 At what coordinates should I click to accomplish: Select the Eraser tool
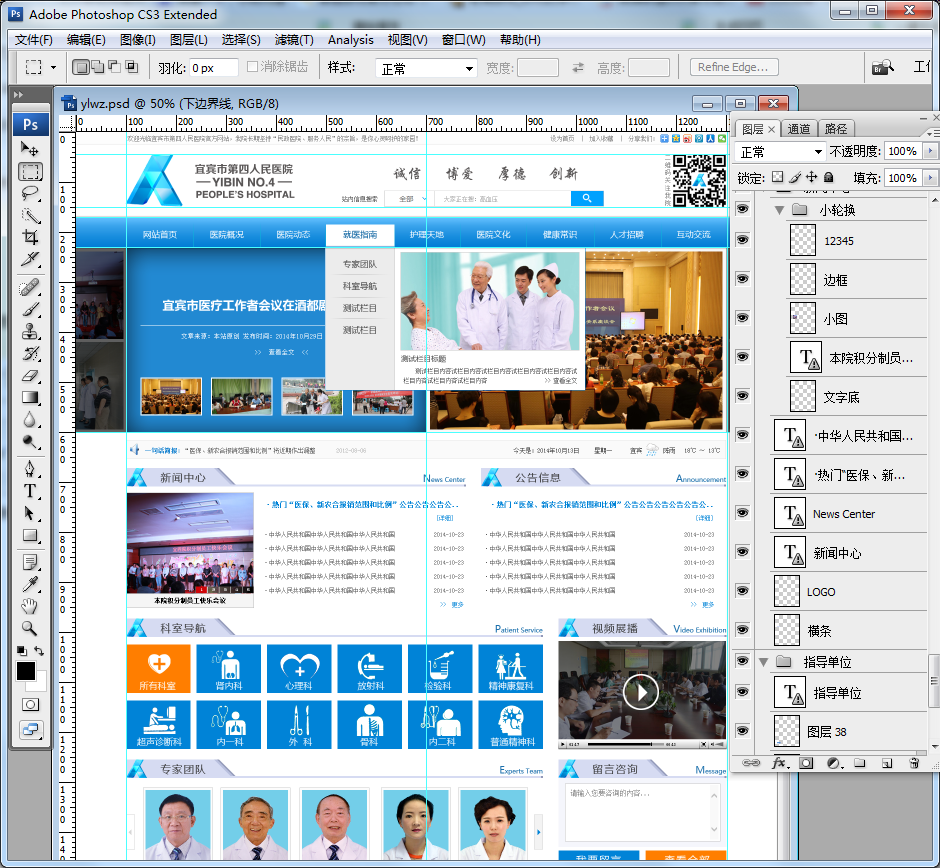[x=30, y=376]
